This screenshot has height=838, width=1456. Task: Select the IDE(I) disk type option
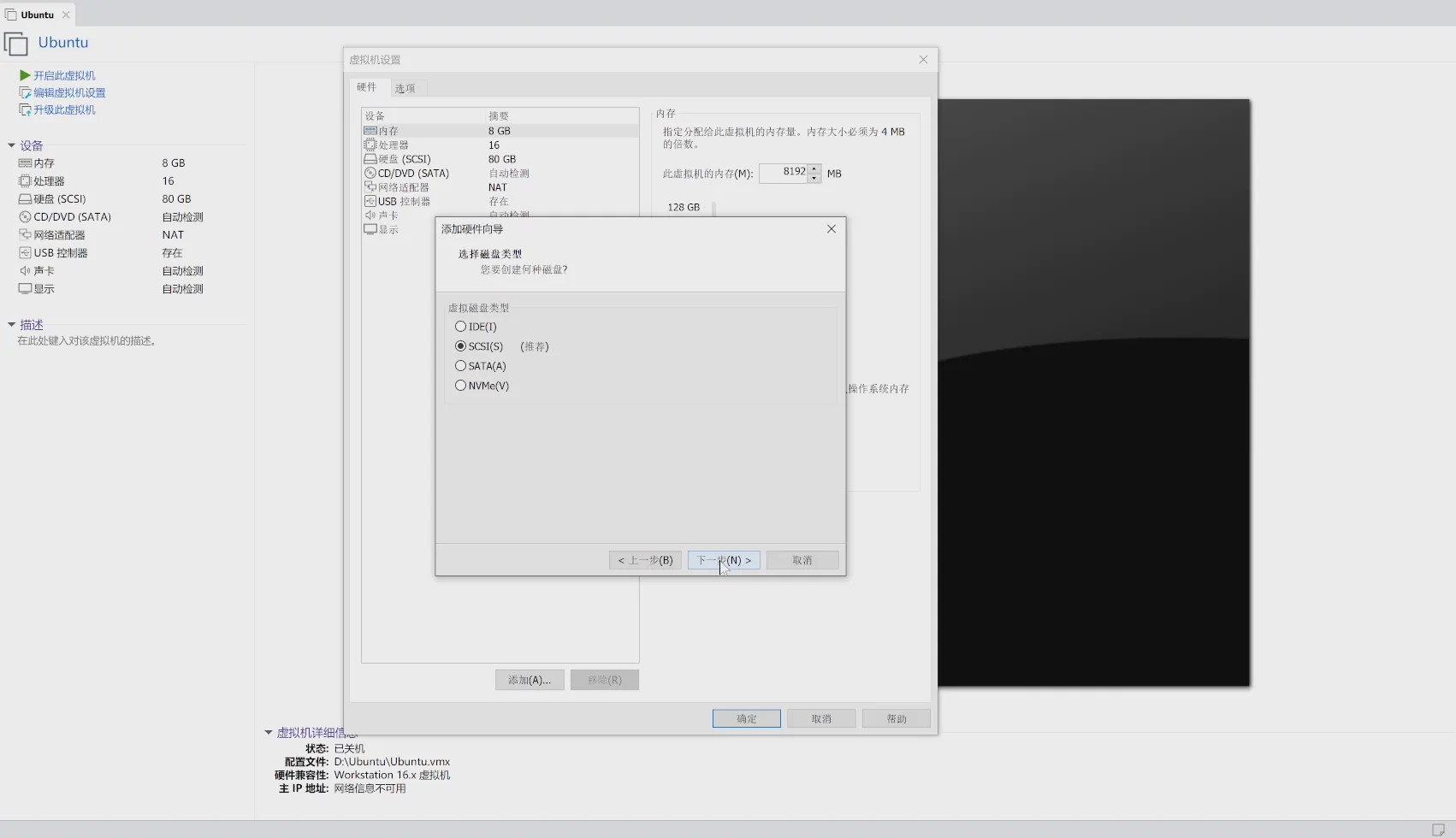(x=461, y=327)
